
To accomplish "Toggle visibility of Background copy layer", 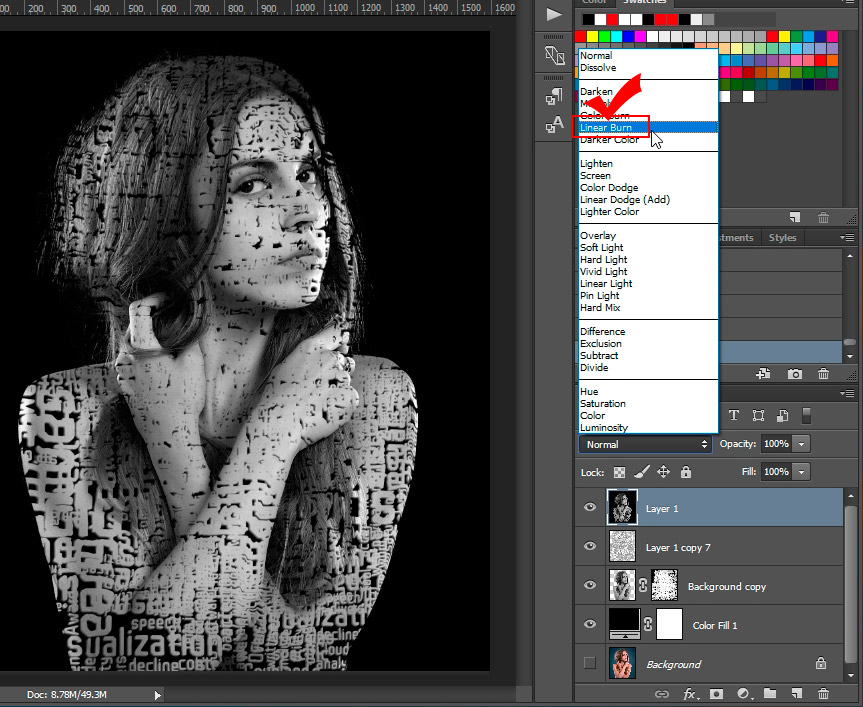I will (590, 585).
